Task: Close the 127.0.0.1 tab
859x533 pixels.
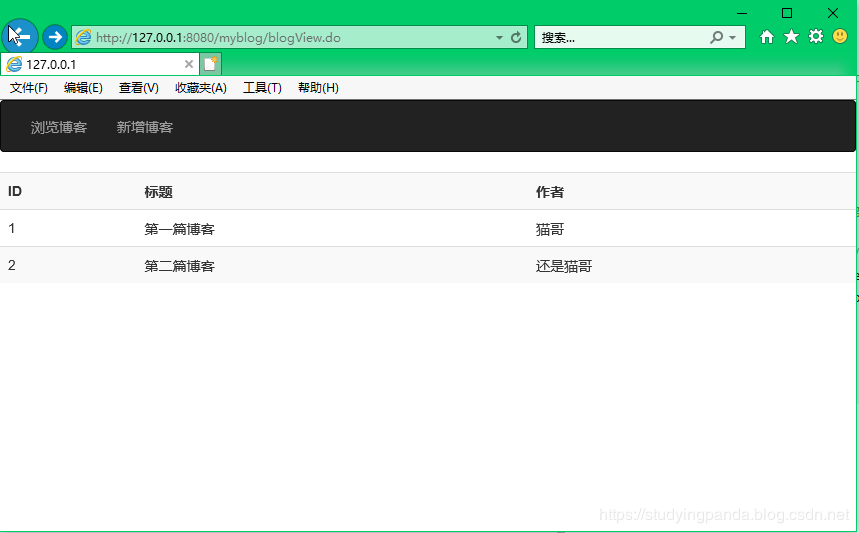Action: point(188,64)
